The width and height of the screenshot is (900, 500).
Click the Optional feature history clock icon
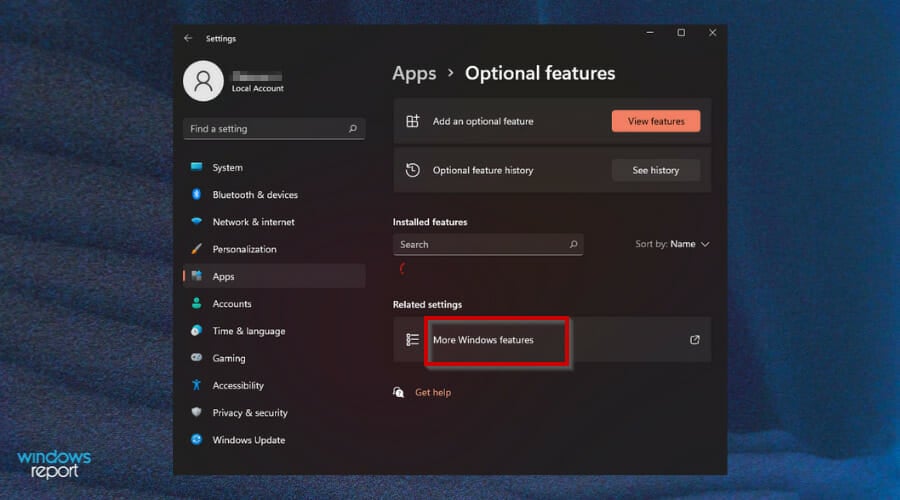pos(413,170)
